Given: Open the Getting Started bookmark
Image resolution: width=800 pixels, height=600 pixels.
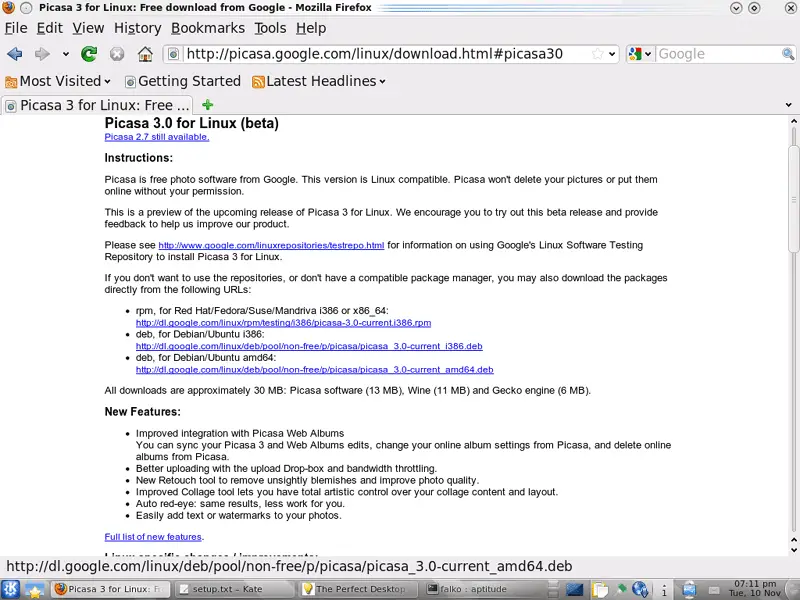Looking at the screenshot, I should [183, 81].
